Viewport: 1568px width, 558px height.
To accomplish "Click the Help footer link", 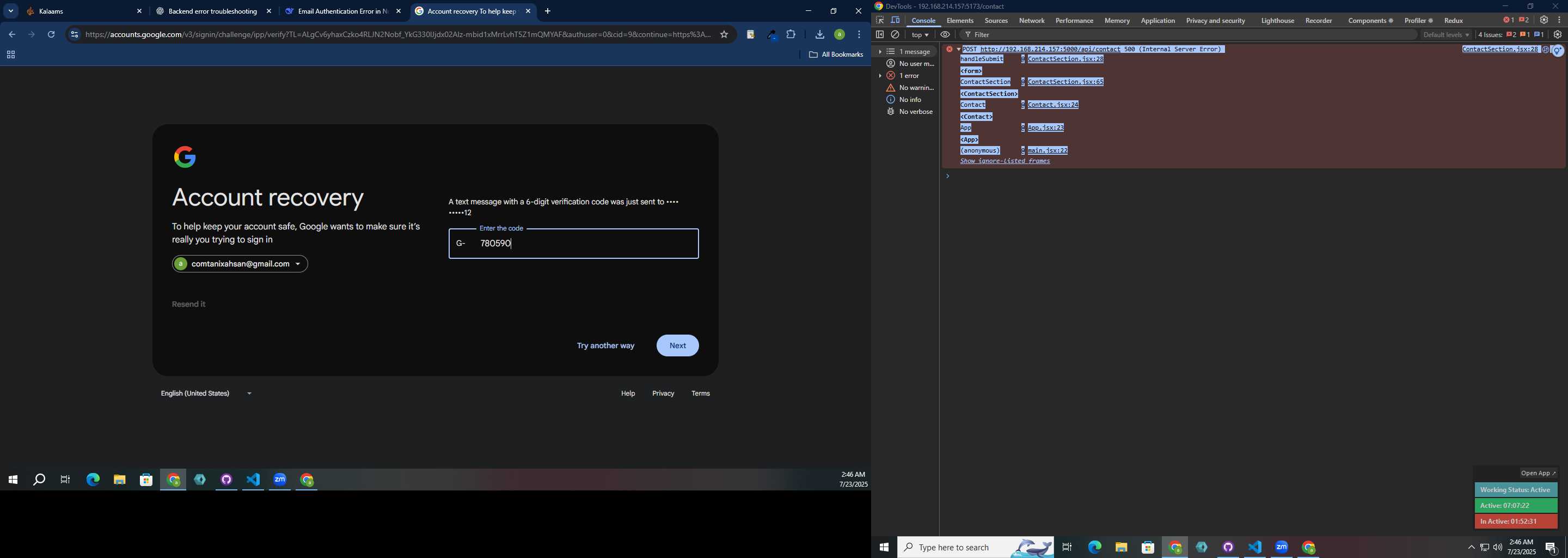I will tap(628, 393).
